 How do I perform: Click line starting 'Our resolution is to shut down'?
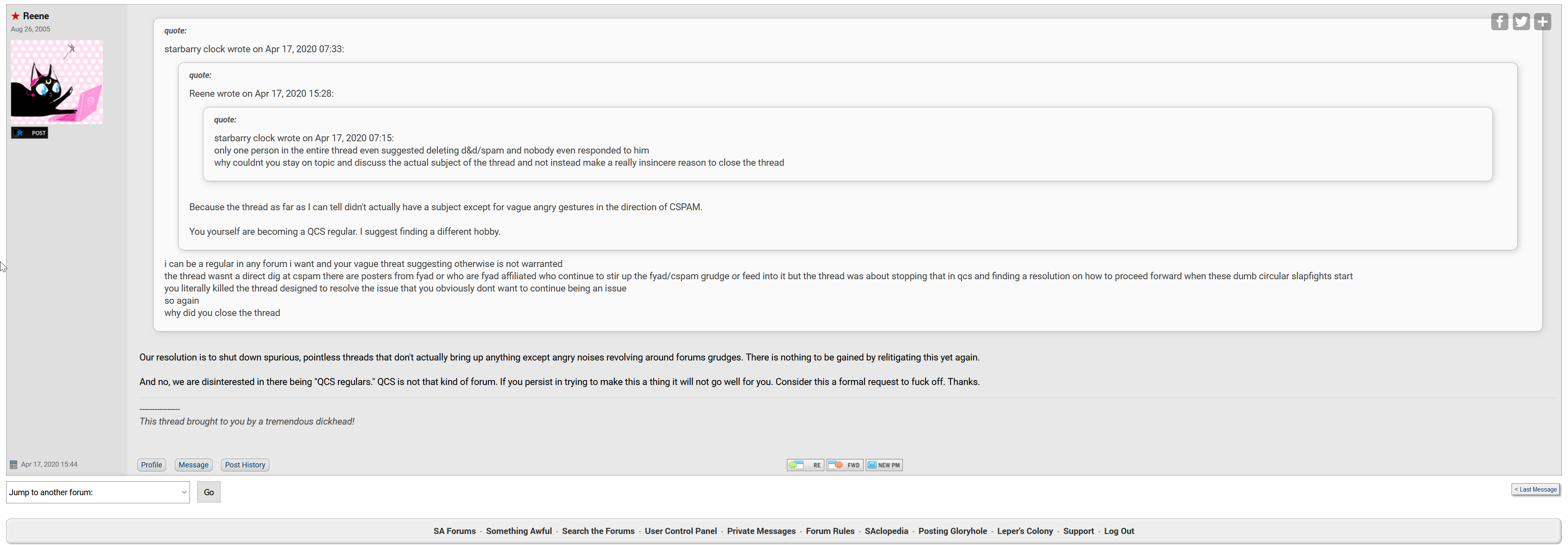click(559, 358)
